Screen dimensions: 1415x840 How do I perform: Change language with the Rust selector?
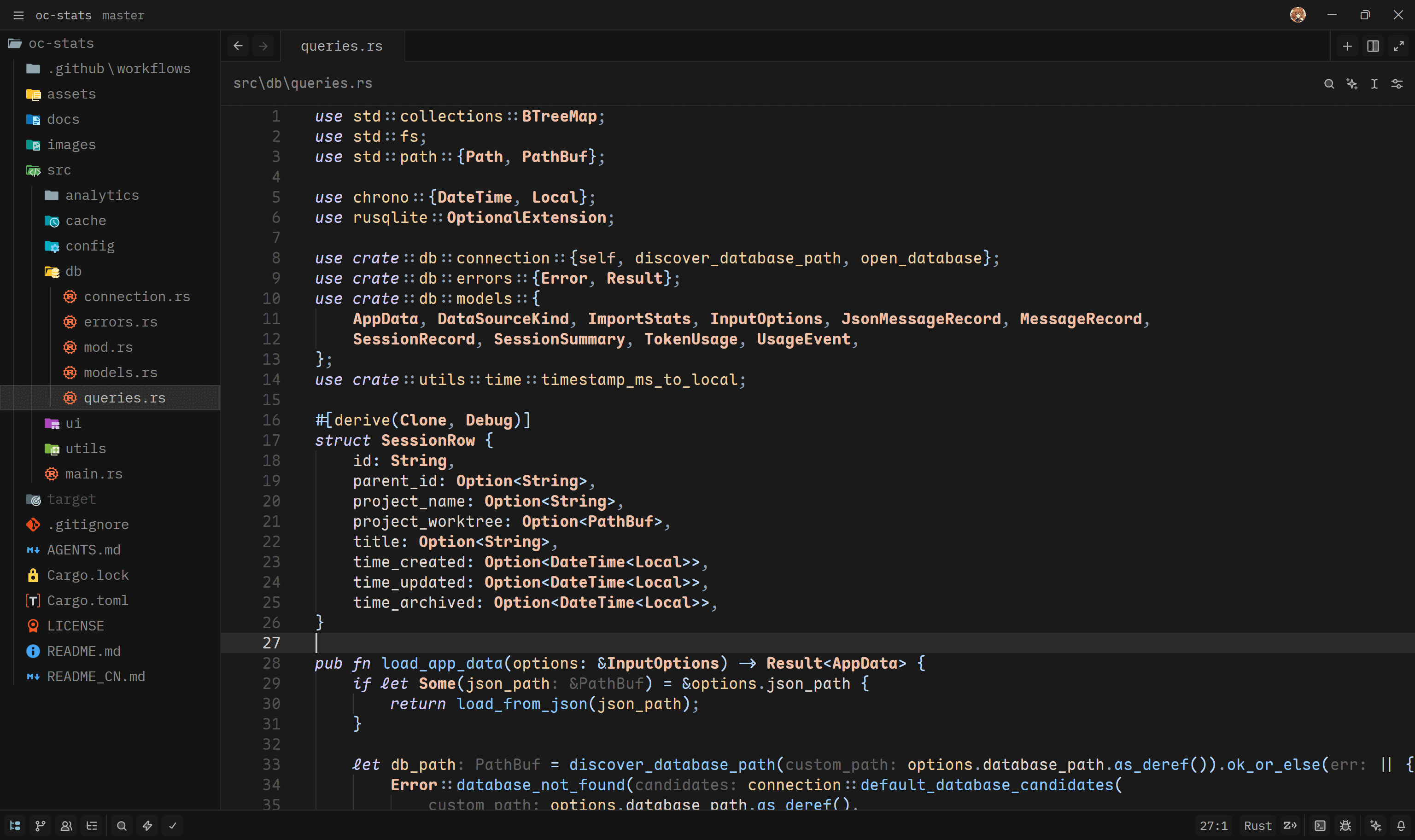pos(1257,826)
